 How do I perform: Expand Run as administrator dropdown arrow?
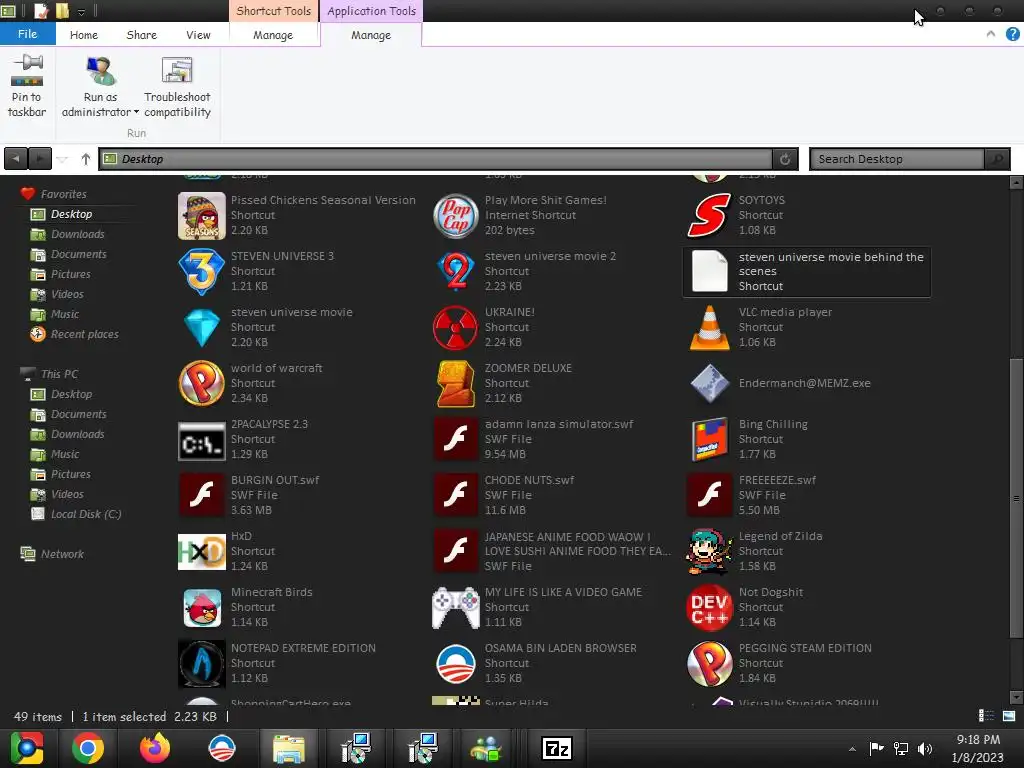pos(136,112)
